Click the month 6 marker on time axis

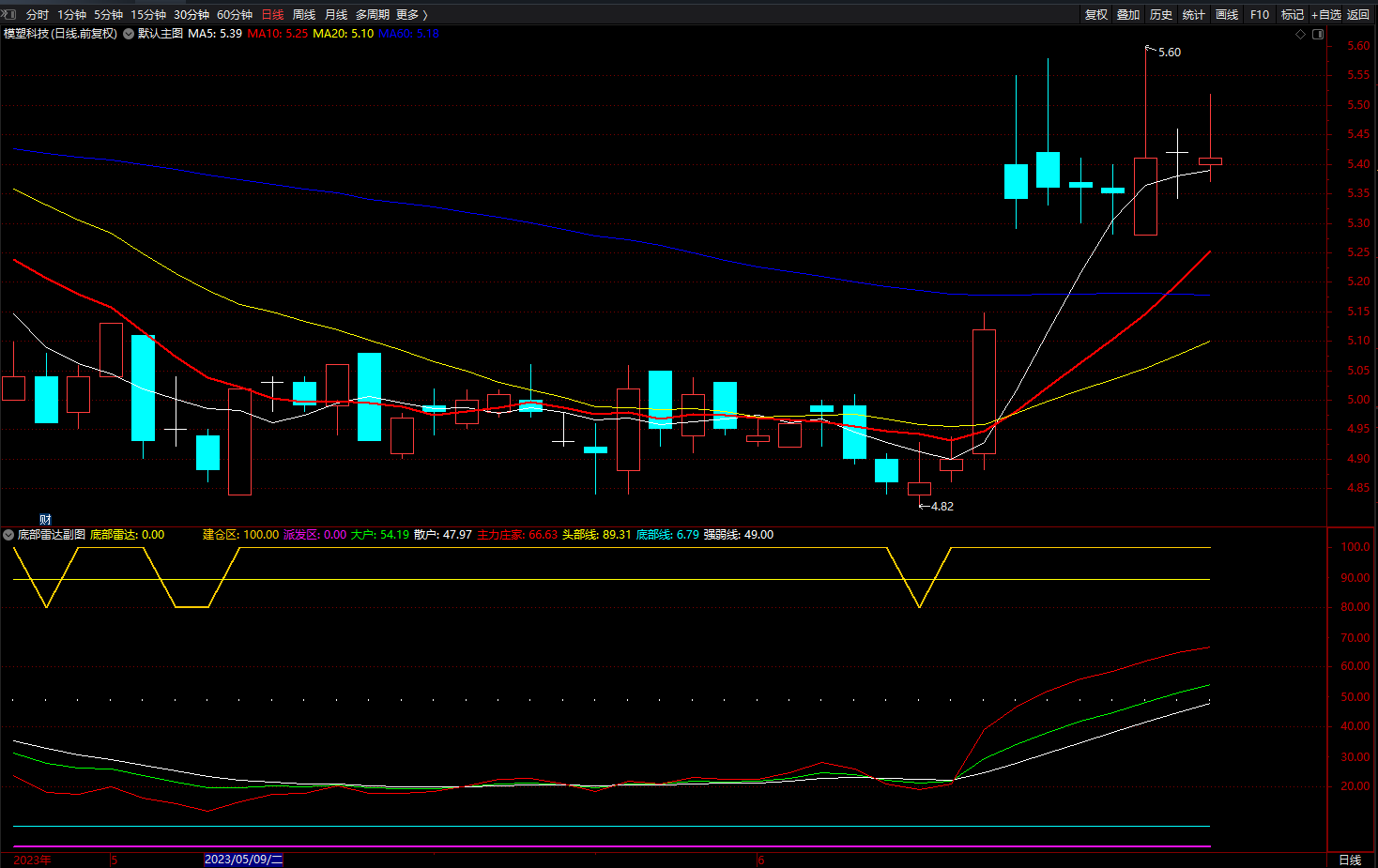pyautogui.click(x=761, y=860)
